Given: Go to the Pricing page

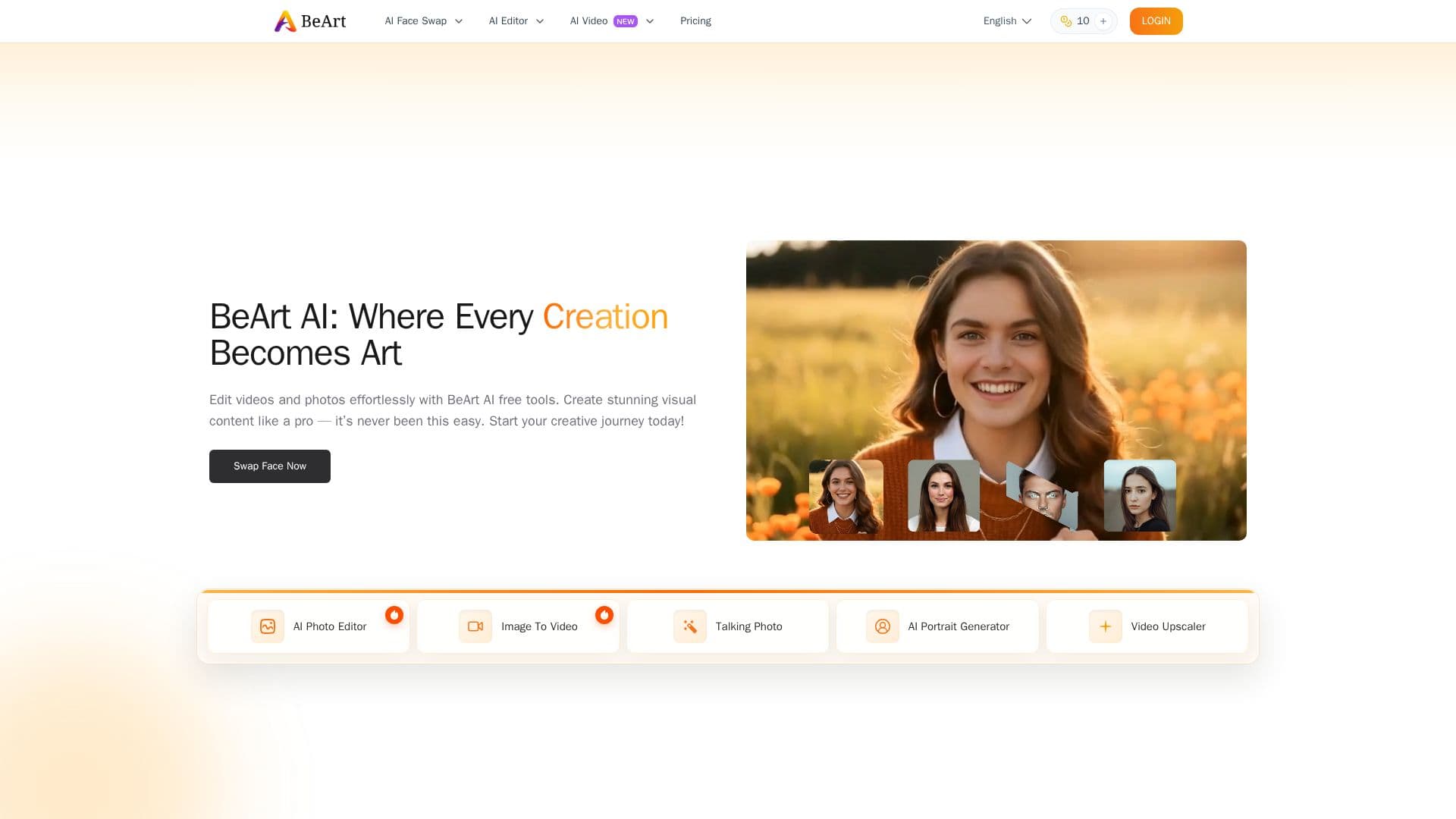Looking at the screenshot, I should (695, 21).
